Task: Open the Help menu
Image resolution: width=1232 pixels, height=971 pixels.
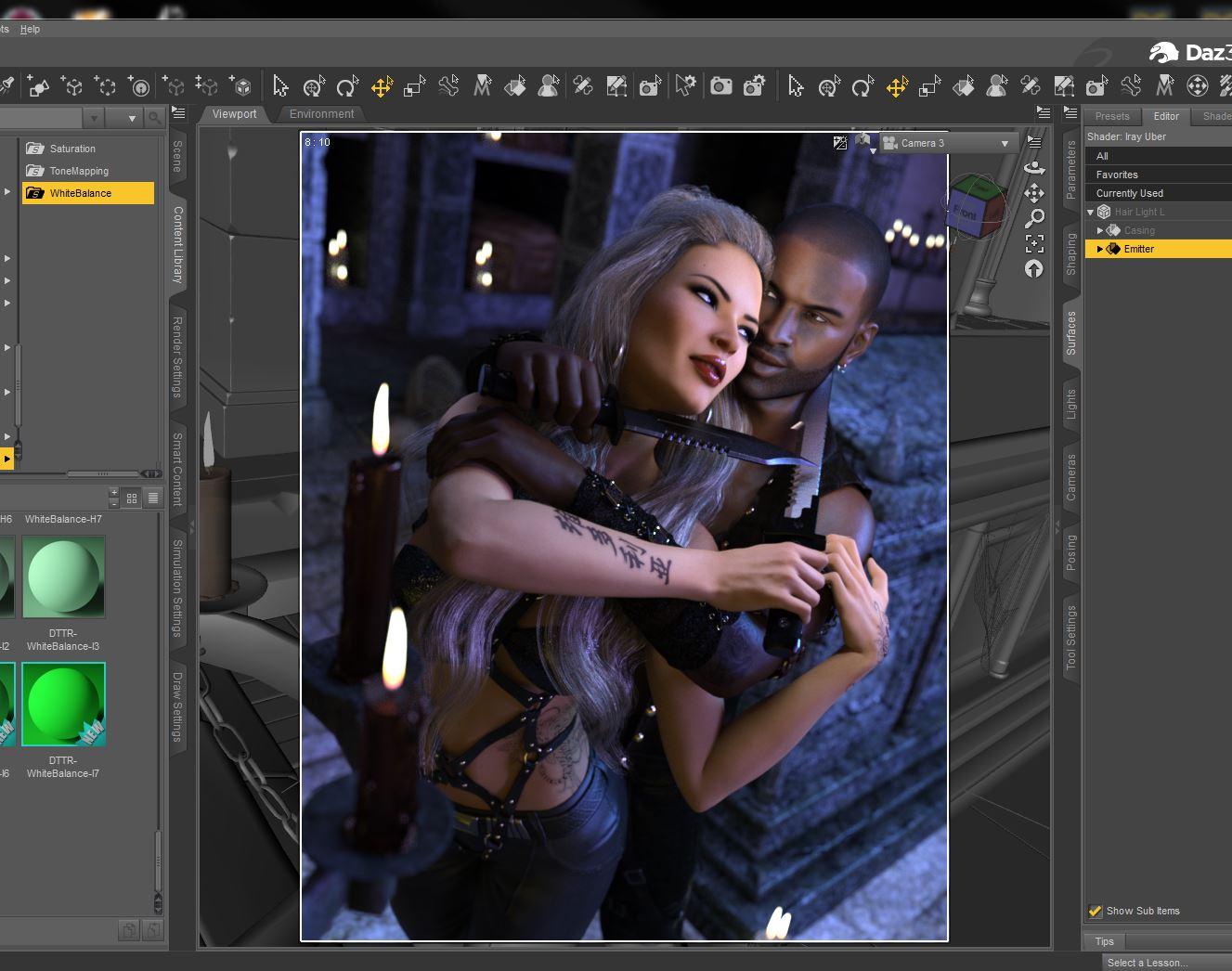Action: coord(30,29)
